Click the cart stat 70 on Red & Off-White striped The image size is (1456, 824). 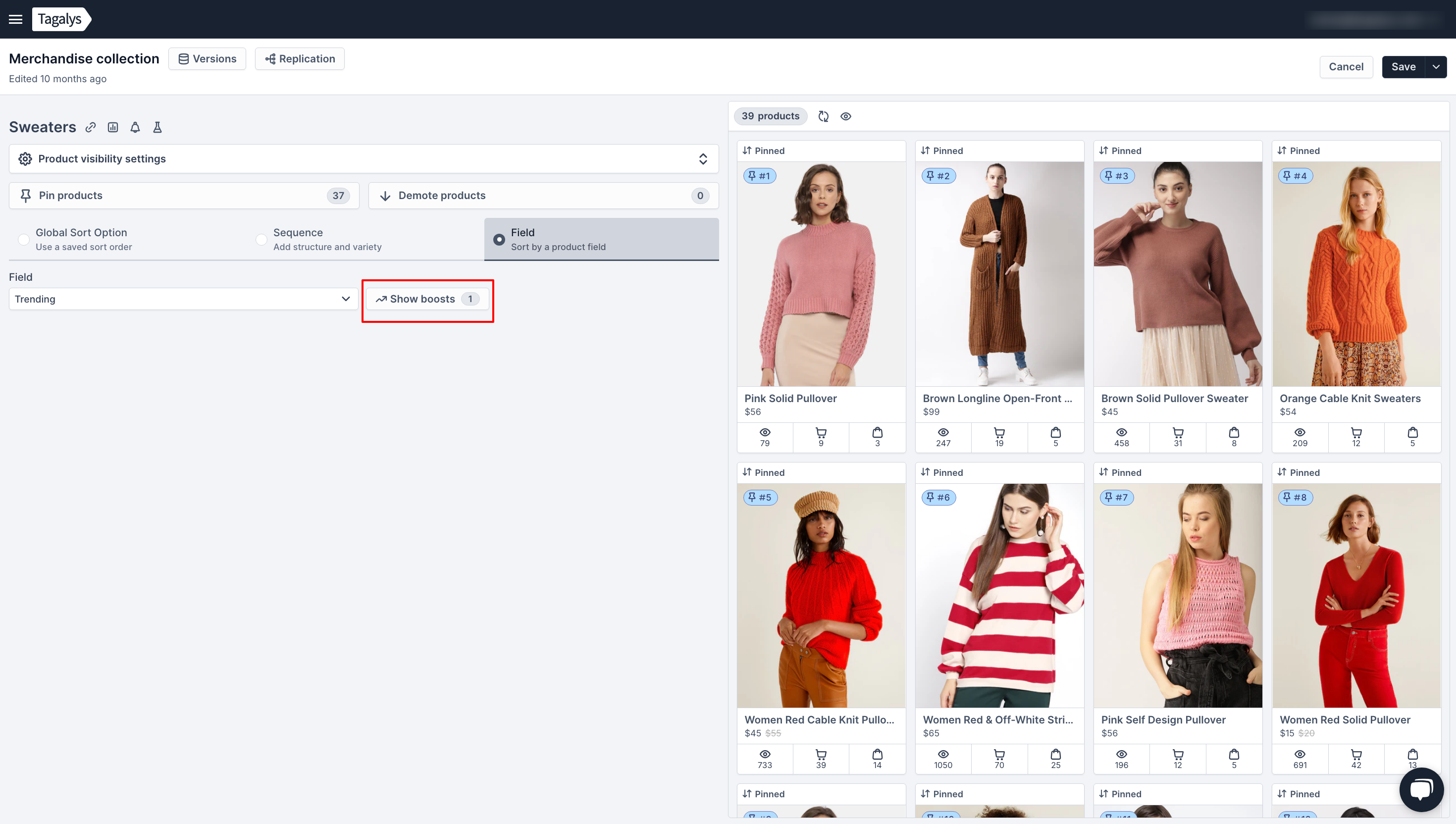[999, 759]
